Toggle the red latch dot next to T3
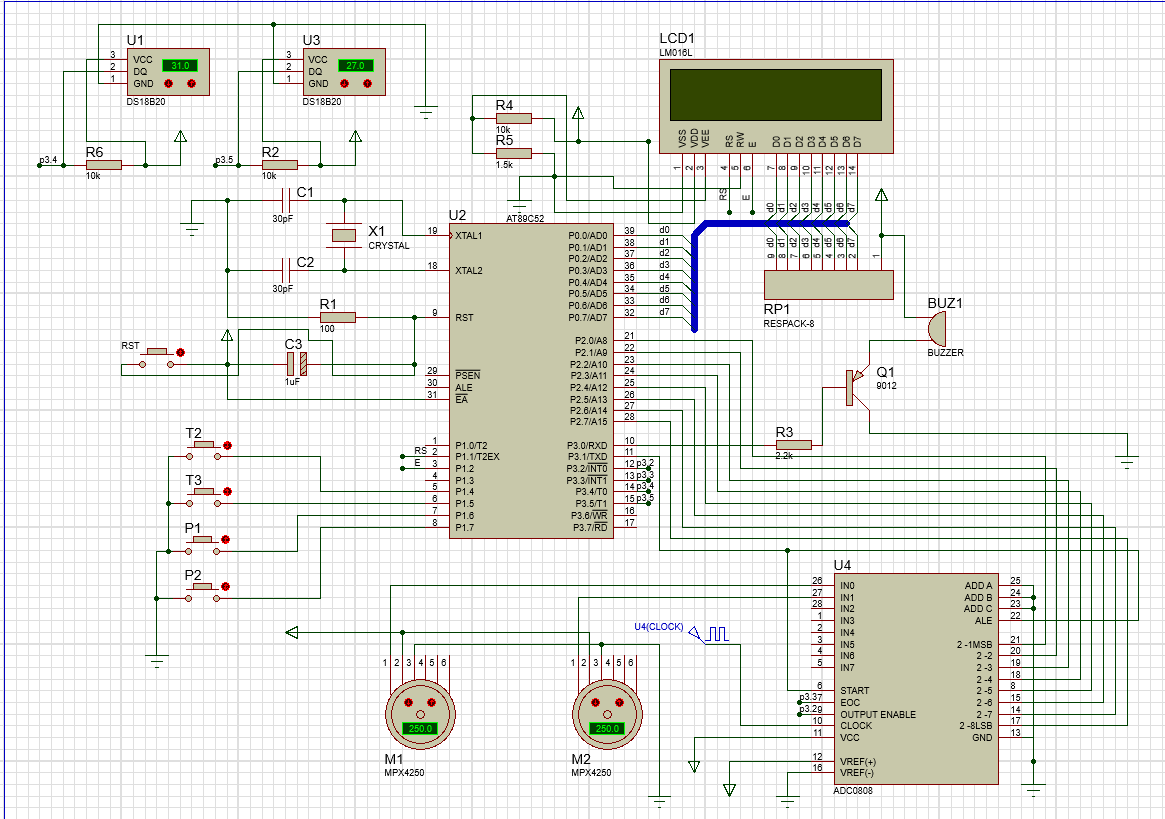This screenshot has height=819, width=1165. [229, 491]
